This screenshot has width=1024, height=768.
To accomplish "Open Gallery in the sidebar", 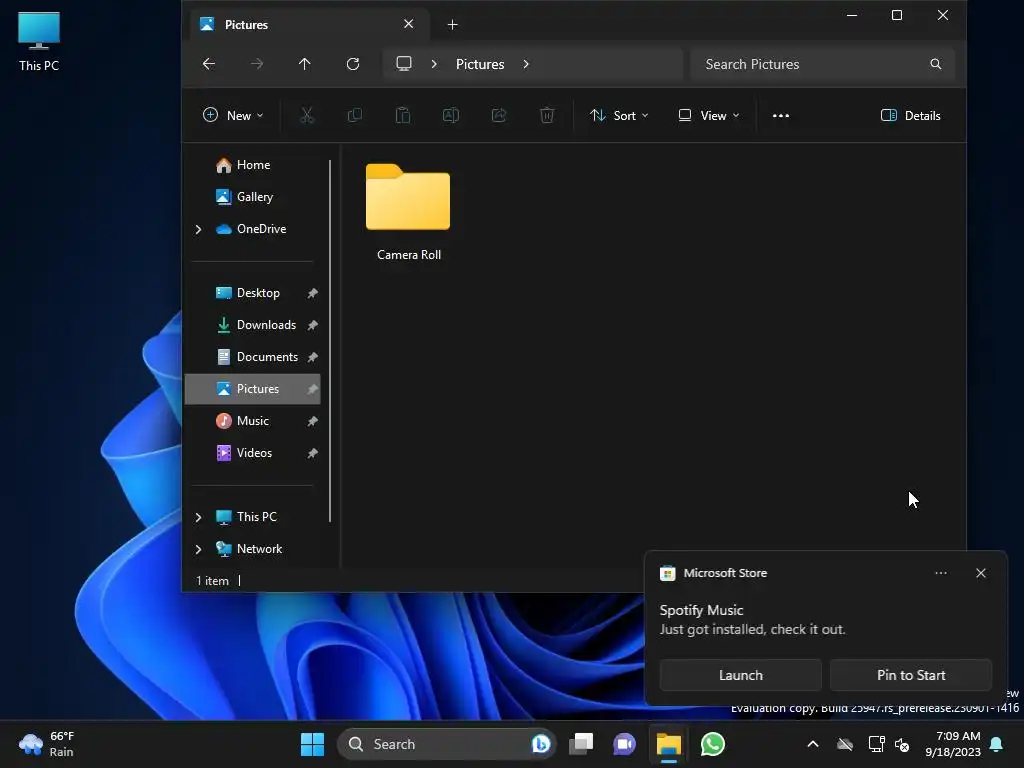I will [x=254, y=197].
